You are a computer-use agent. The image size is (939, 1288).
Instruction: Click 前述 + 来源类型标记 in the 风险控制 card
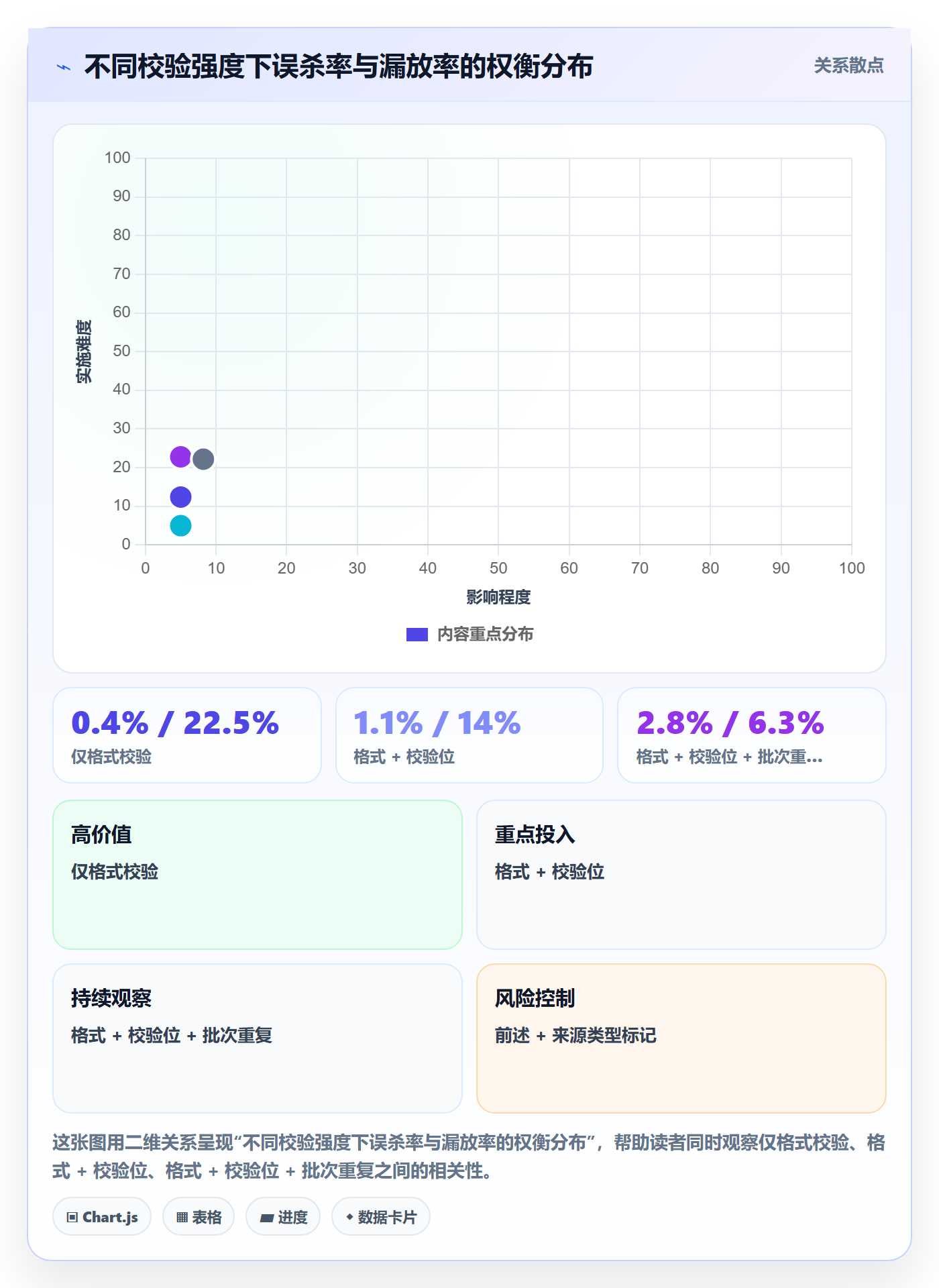pos(575,1036)
